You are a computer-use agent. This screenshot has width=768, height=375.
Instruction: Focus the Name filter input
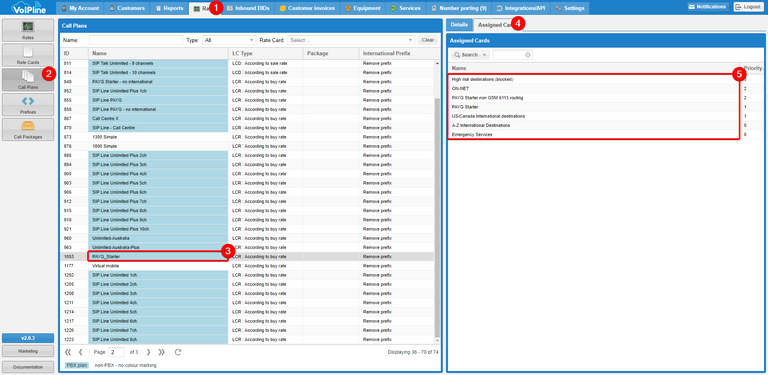[136, 40]
